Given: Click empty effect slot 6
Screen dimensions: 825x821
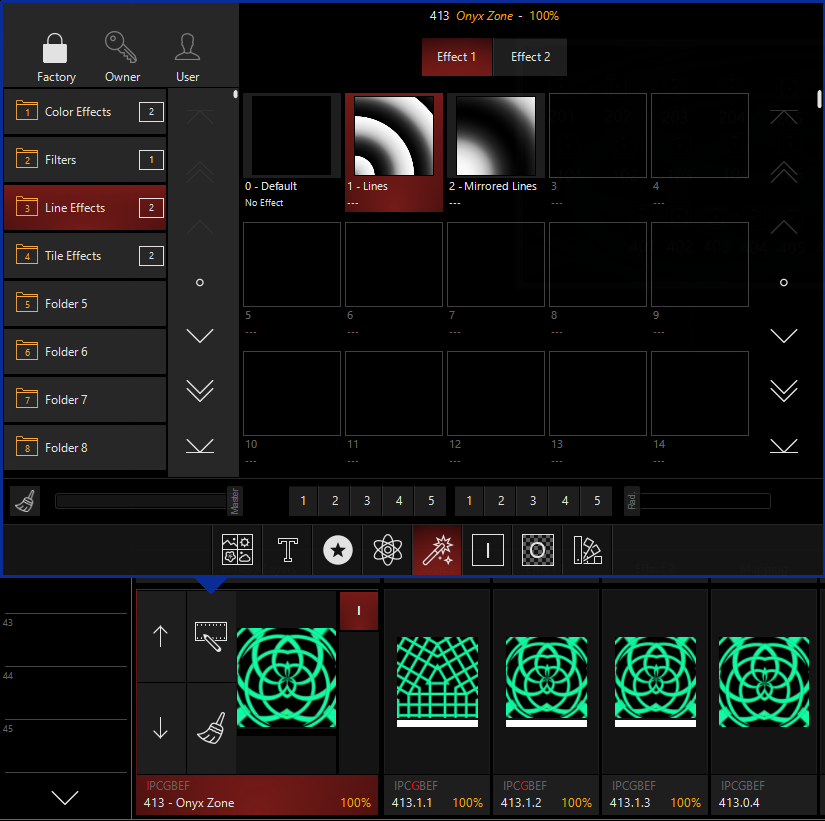Looking at the screenshot, I should click(x=394, y=264).
